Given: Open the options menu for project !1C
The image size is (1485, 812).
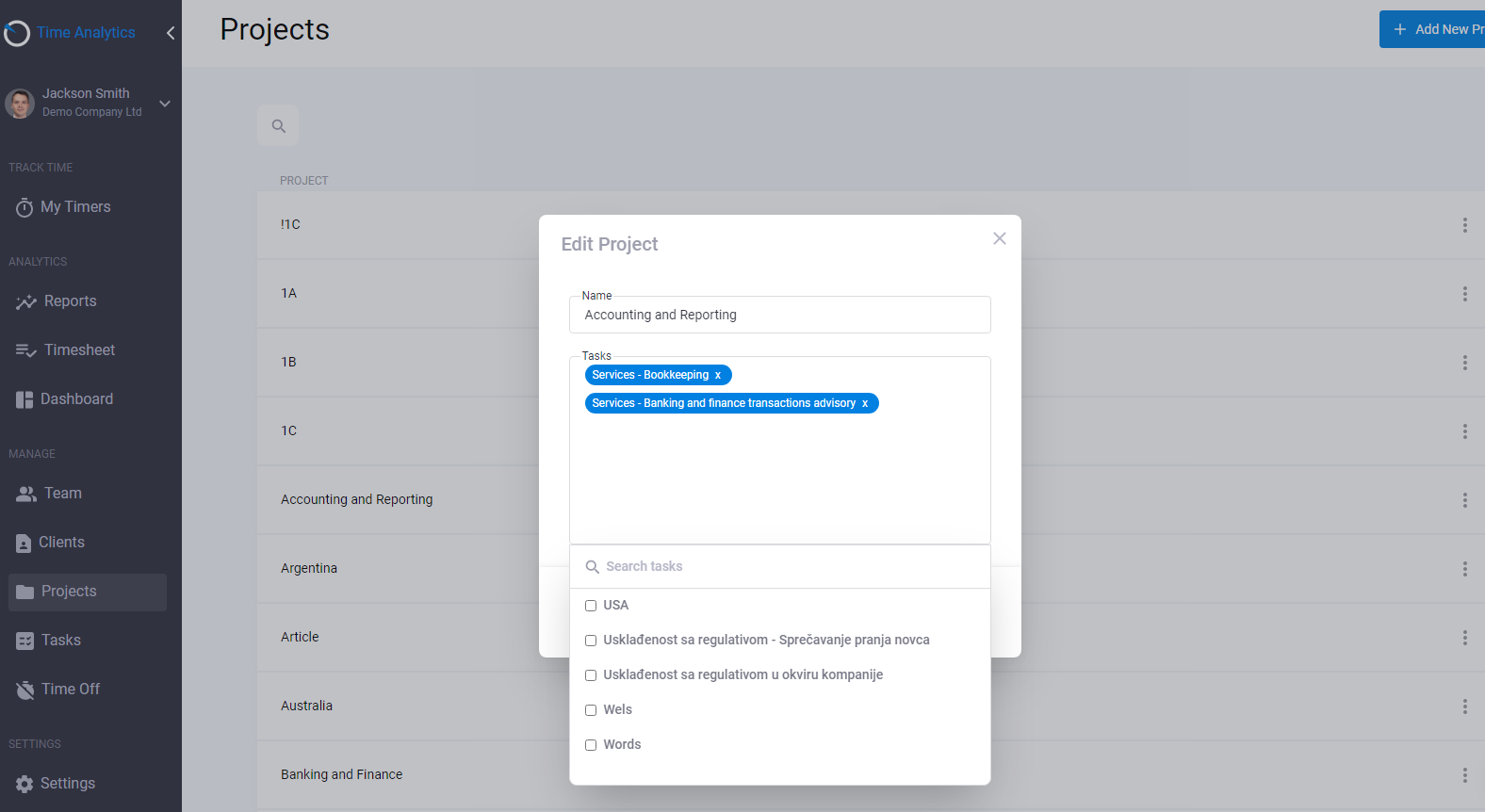Looking at the screenshot, I should (1464, 225).
